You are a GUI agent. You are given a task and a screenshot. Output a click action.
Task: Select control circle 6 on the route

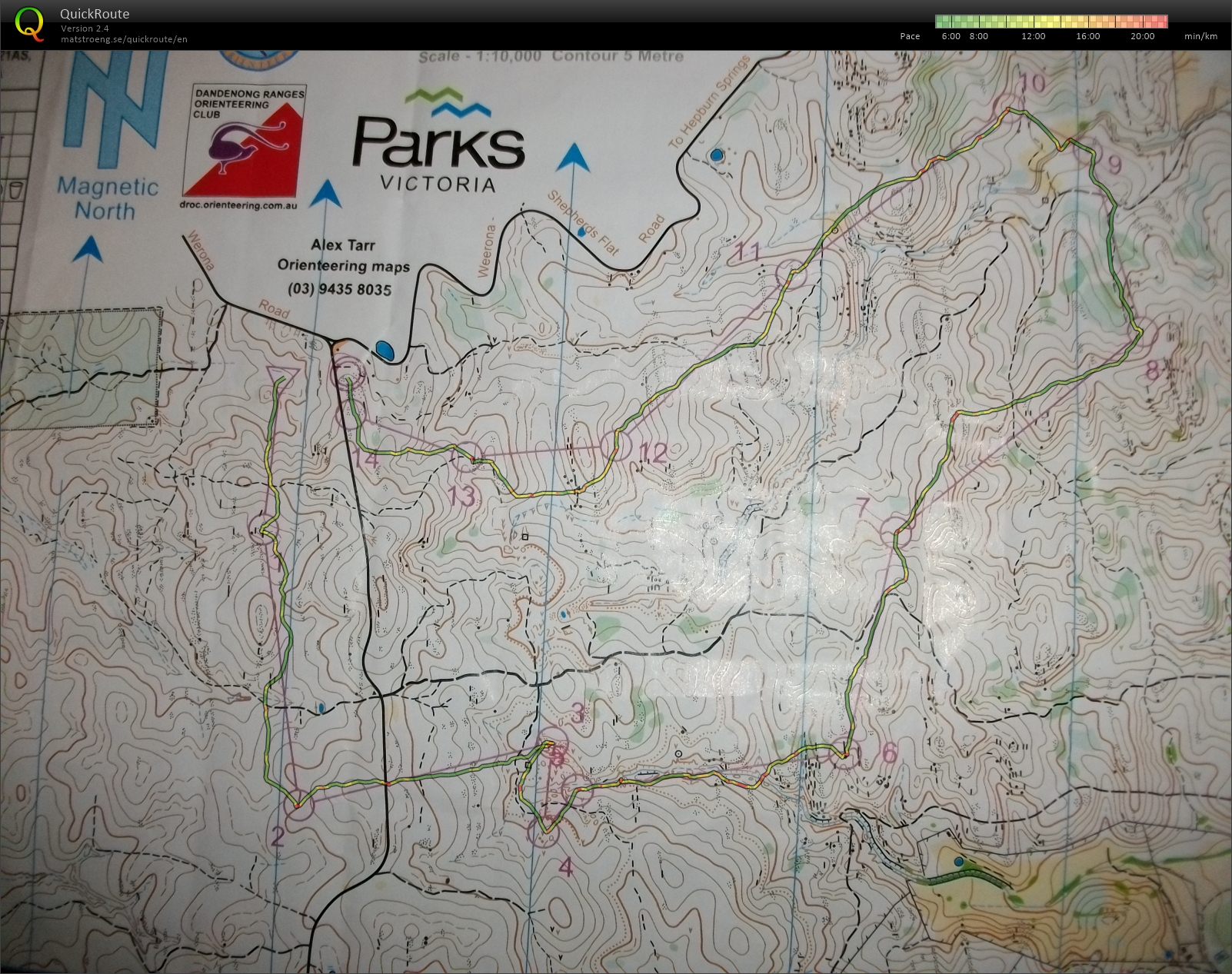point(844,756)
